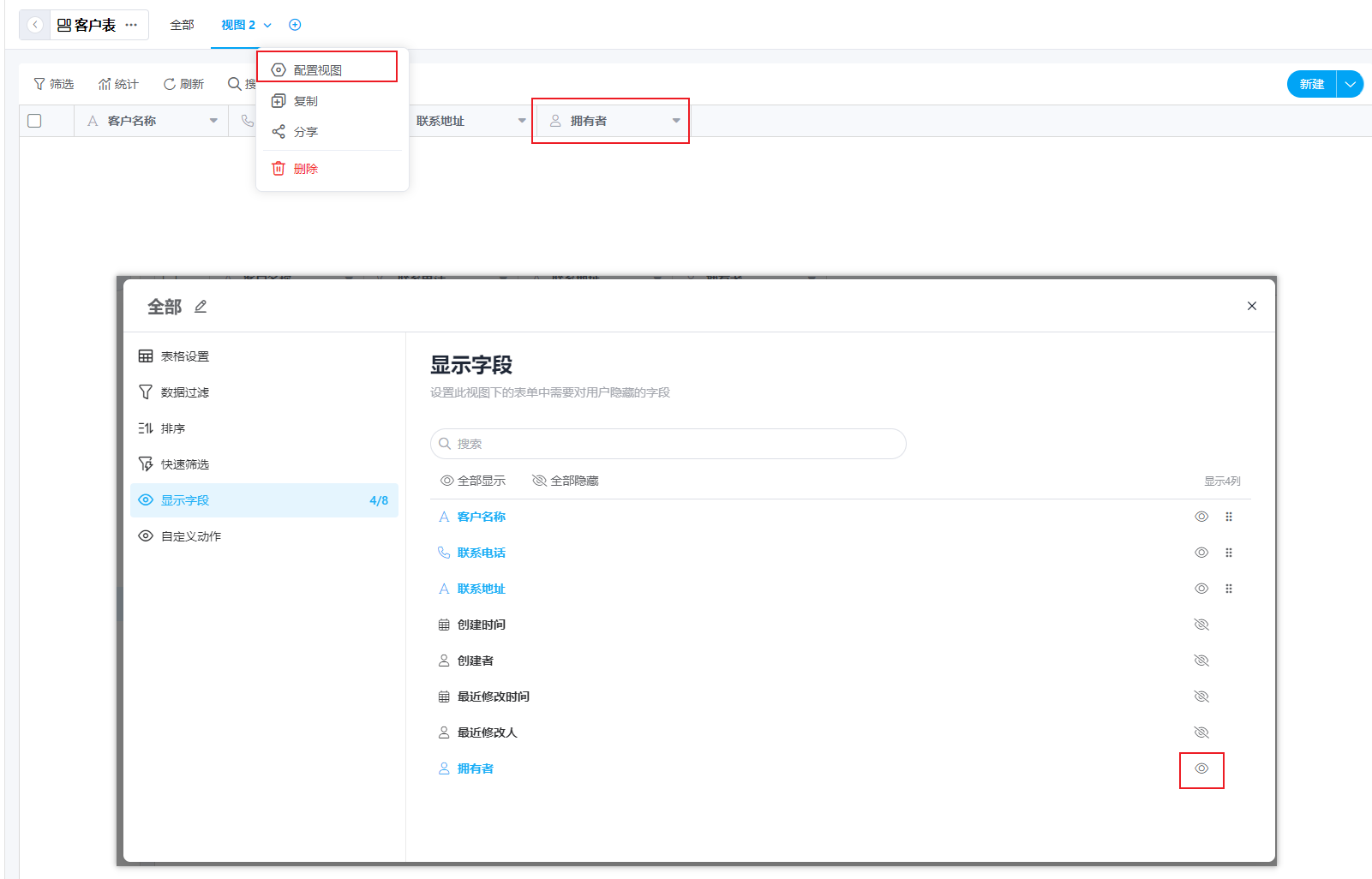Close the view configuration dialog
This screenshot has height=879, width=1372.
point(1252,306)
